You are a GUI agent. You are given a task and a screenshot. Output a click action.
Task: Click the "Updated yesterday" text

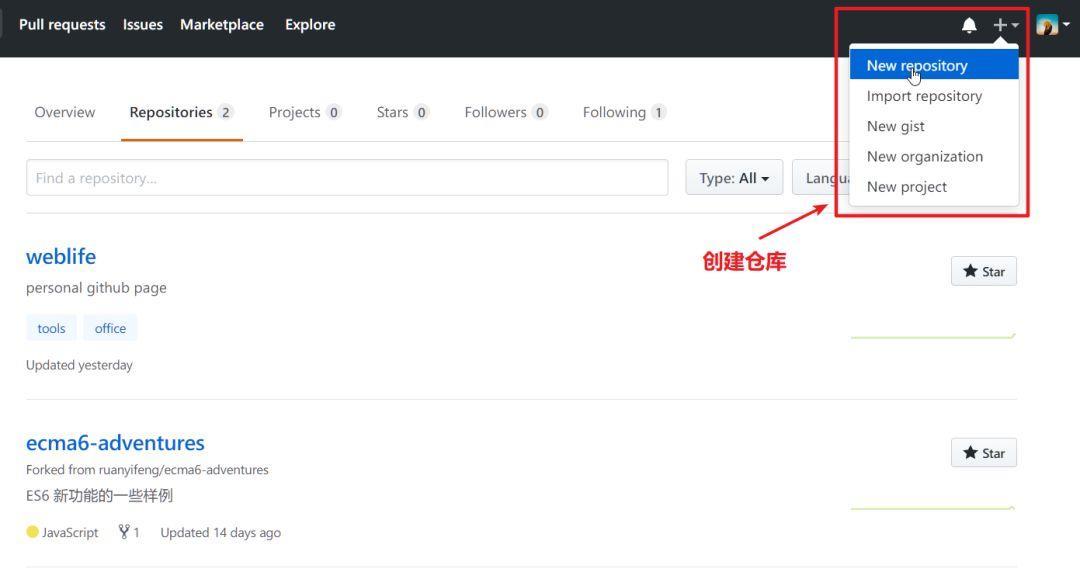[79, 365]
